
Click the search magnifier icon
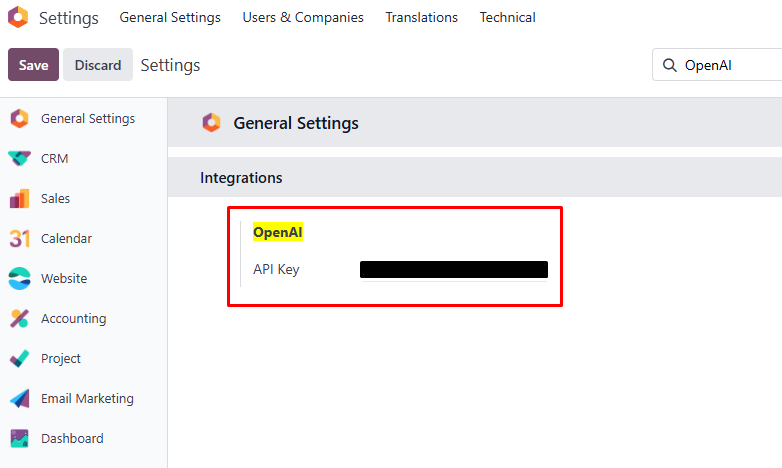pyautogui.click(x=669, y=65)
